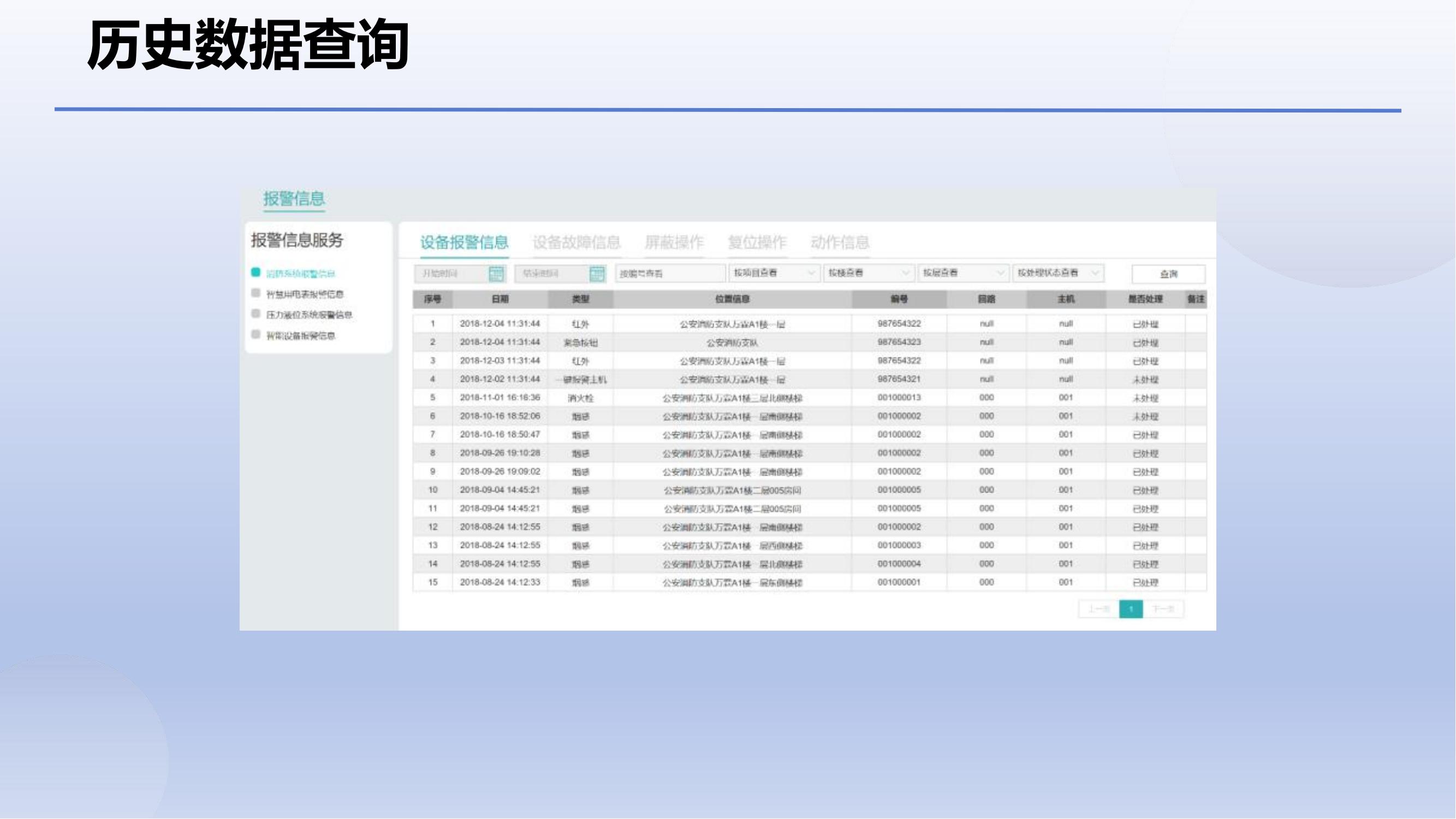Click the 类型 column header
The width and height of the screenshot is (1456, 819).
[x=580, y=299]
